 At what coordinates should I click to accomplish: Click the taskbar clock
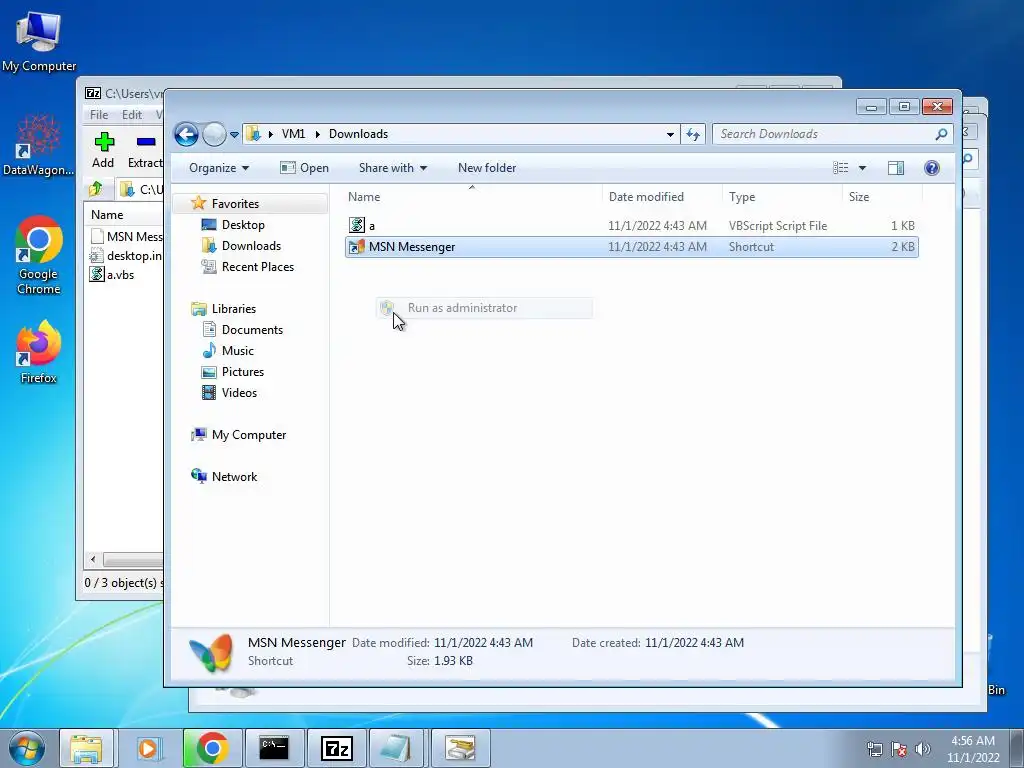[973, 749]
